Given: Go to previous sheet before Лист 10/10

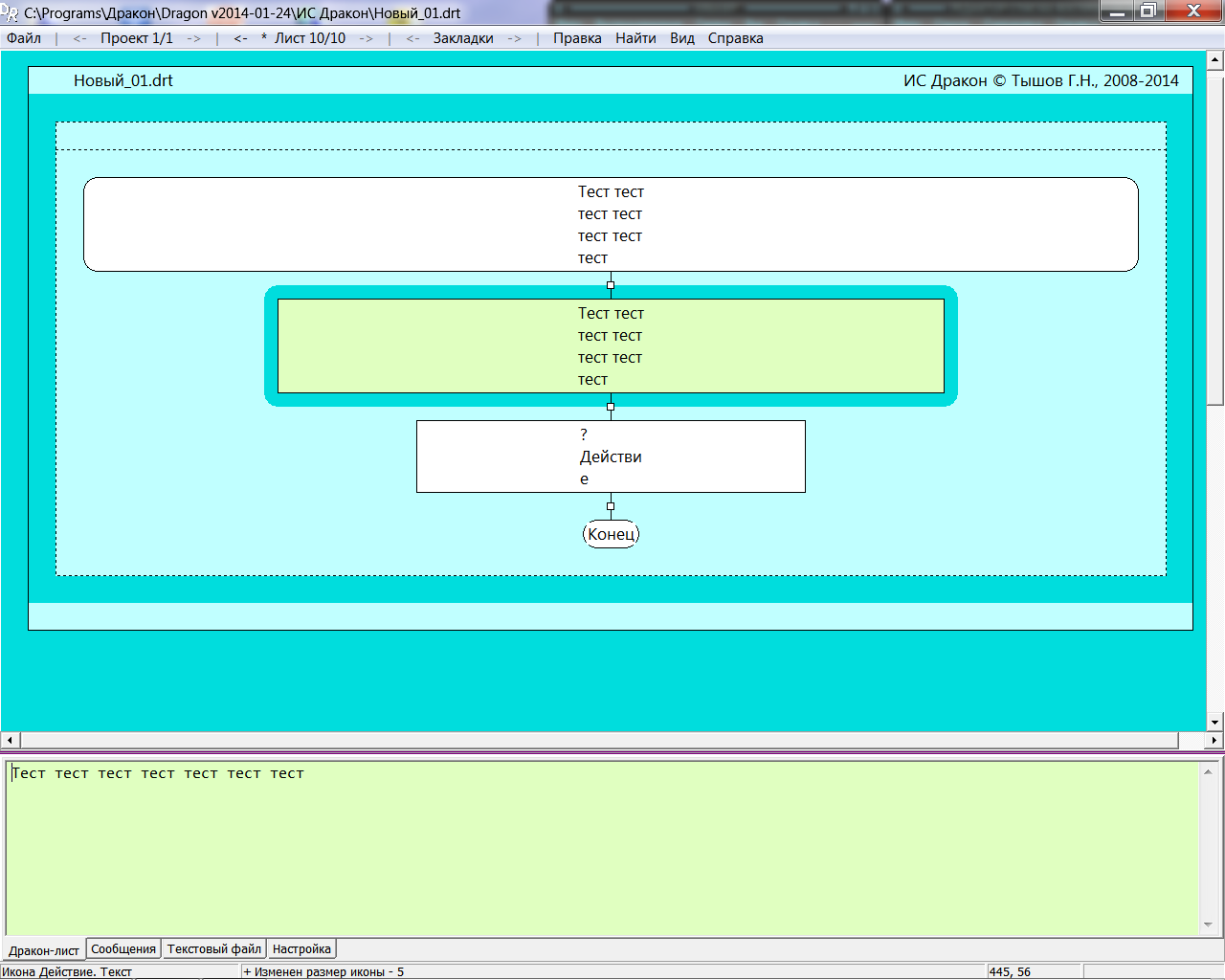Looking at the screenshot, I should 240,38.
